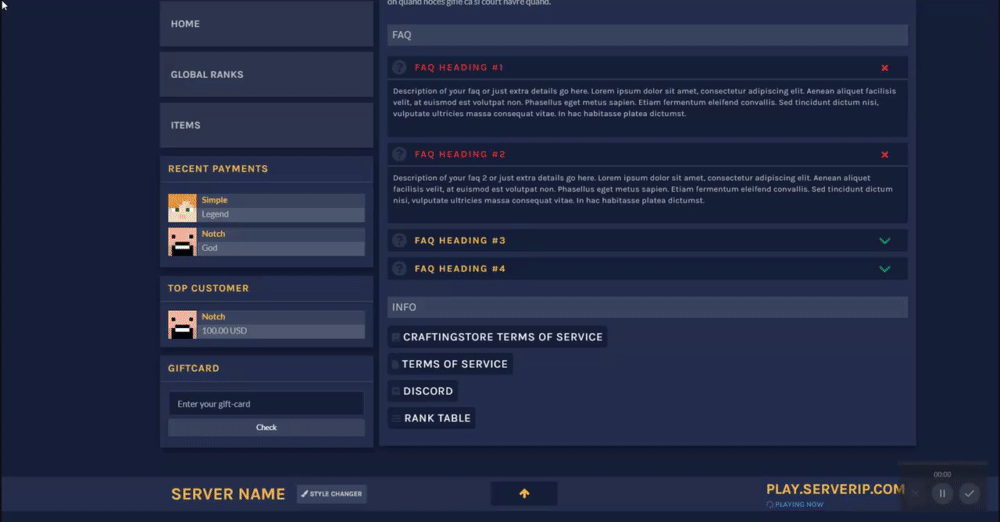Click question mark icon of FAQ Heading #4
1000x522 pixels.
[399, 268]
